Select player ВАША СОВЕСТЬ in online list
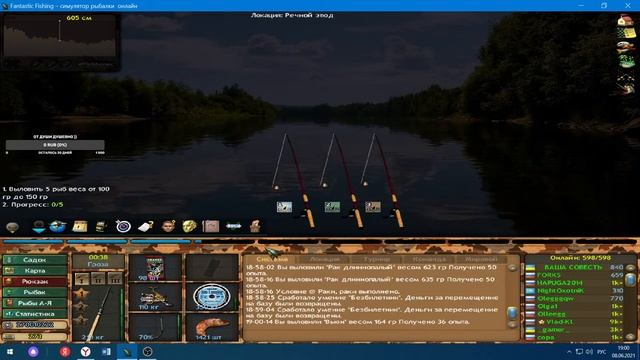The height and width of the screenshot is (360, 640). click(x=573, y=267)
